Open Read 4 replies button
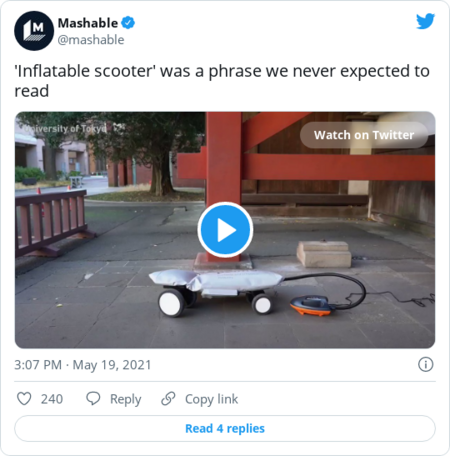 coord(225,428)
